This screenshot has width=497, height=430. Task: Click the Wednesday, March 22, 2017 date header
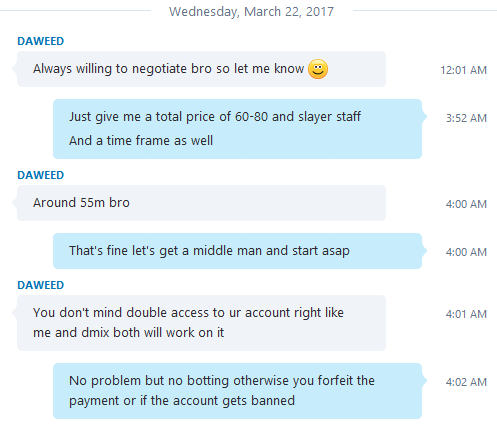click(251, 12)
